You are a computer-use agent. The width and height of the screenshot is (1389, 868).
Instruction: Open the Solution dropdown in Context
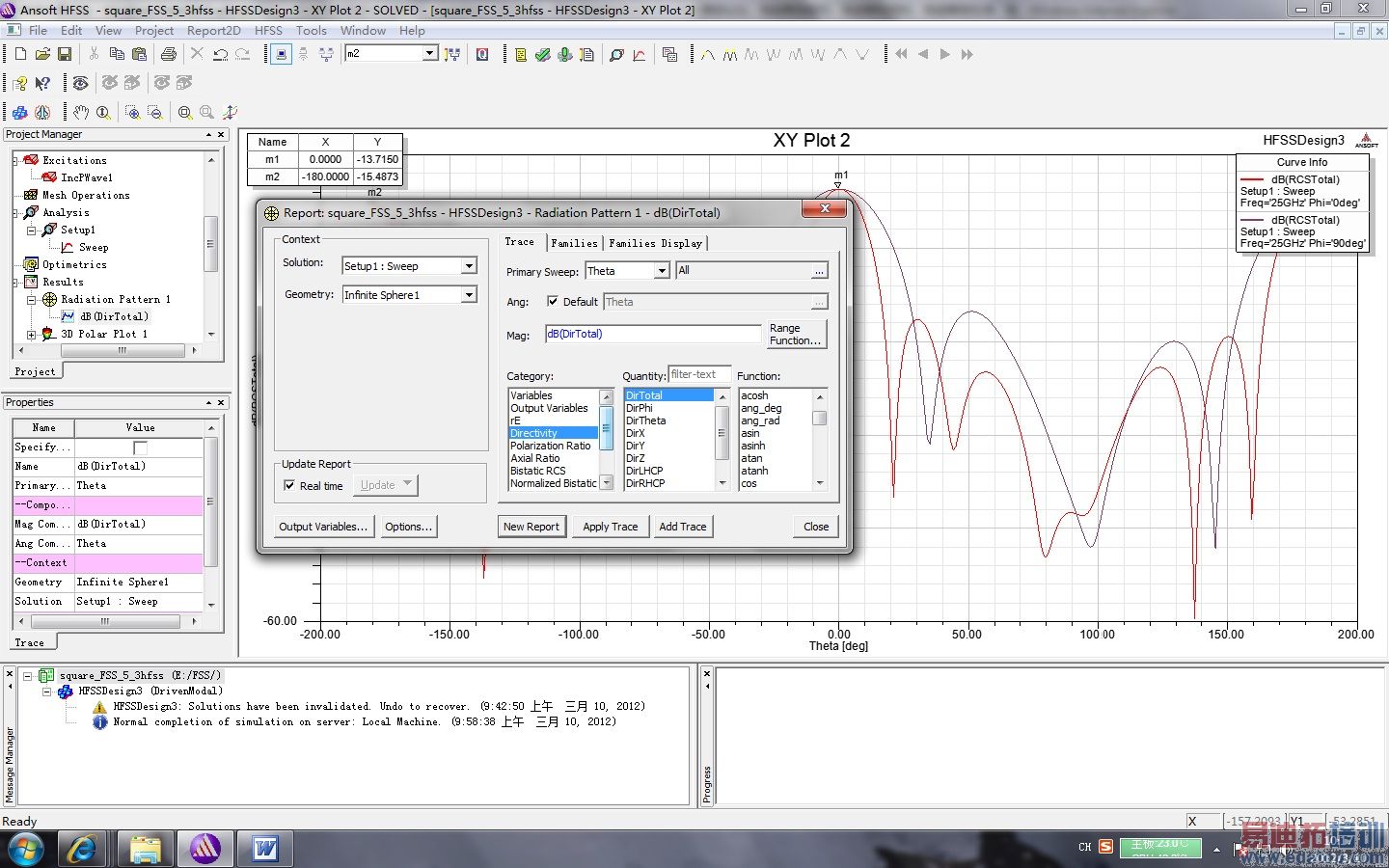coord(469,266)
